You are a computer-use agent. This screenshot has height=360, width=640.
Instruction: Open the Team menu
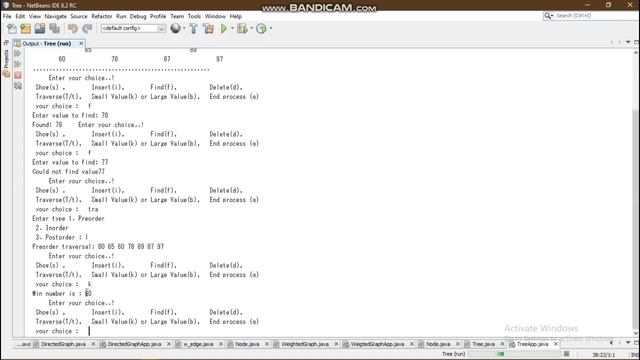coord(177,16)
